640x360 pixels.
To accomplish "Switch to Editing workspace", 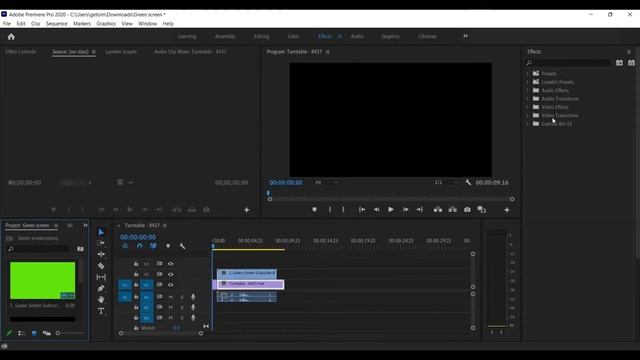I will (x=261, y=36).
